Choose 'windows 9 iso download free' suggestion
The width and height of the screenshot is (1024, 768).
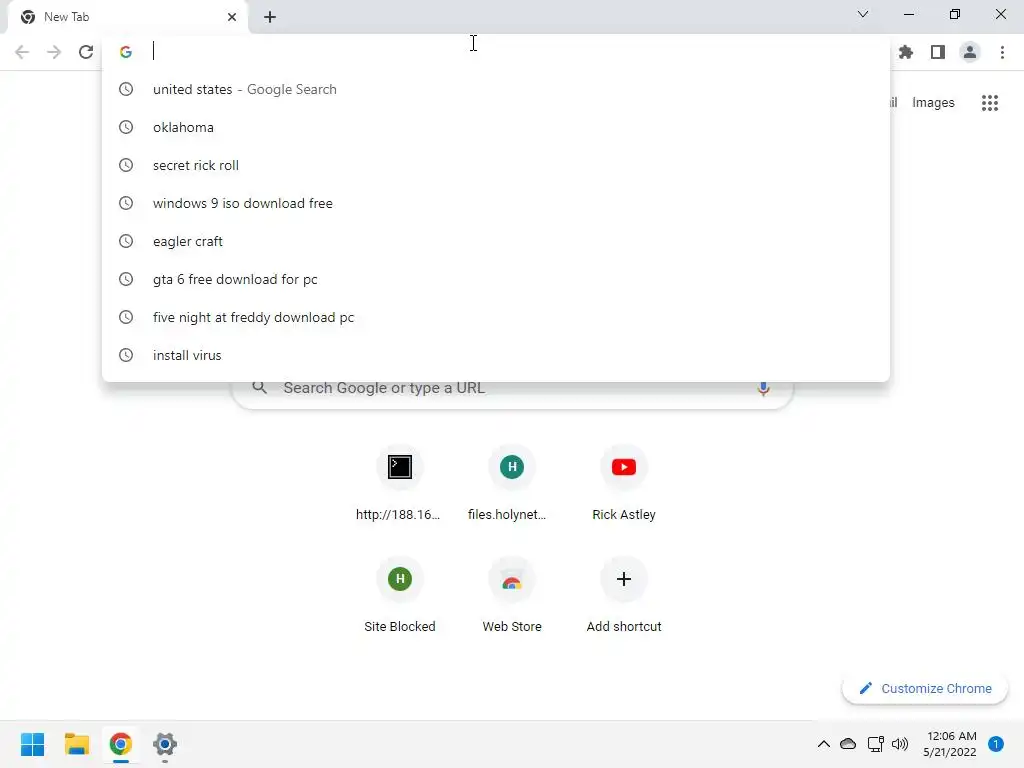(x=496, y=203)
